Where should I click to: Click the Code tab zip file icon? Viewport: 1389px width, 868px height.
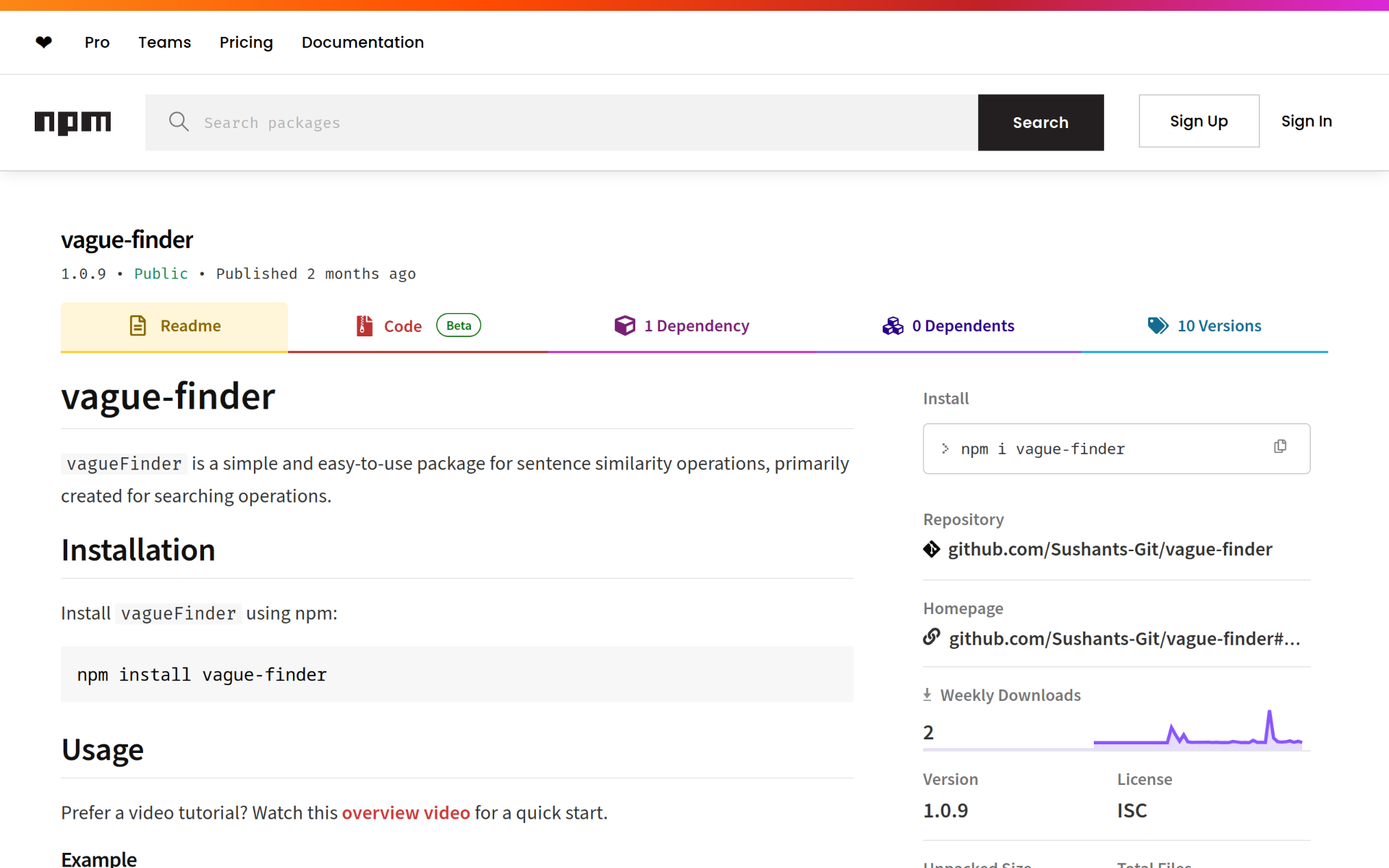(x=365, y=326)
